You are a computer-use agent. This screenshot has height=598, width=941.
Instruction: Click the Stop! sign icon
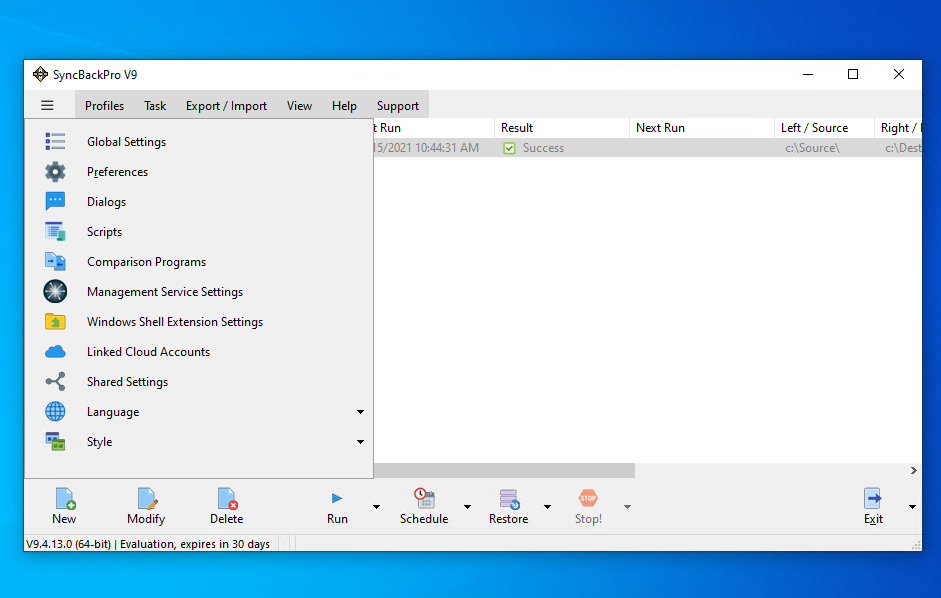[x=588, y=498]
